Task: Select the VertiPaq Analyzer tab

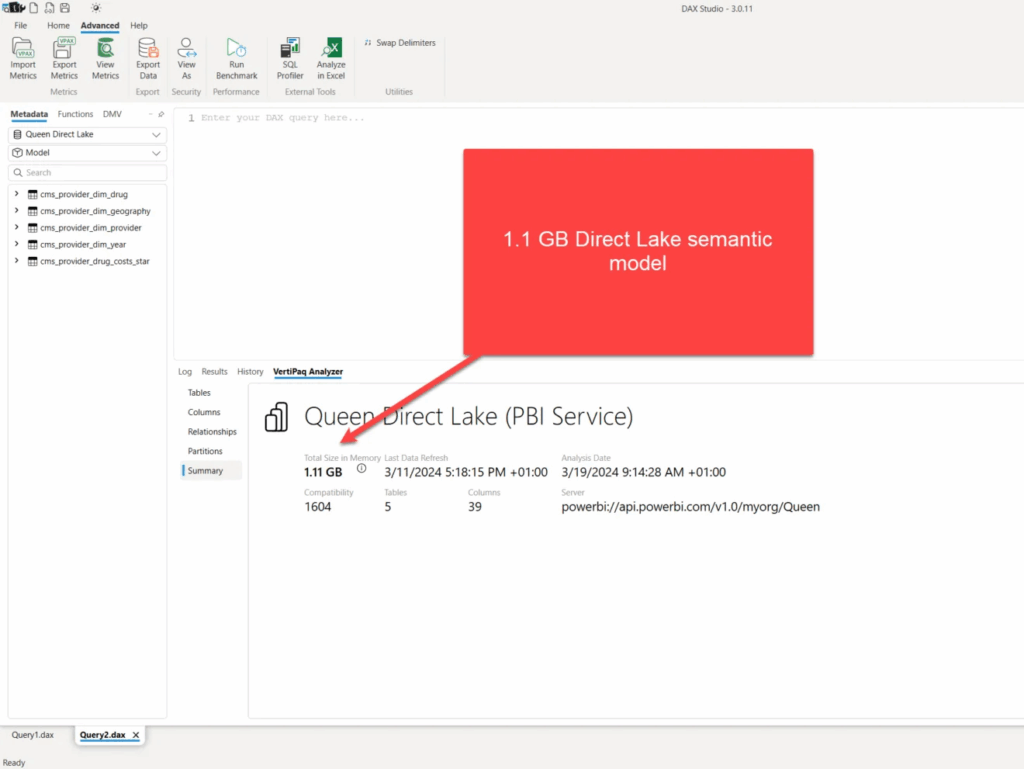Action: [308, 371]
